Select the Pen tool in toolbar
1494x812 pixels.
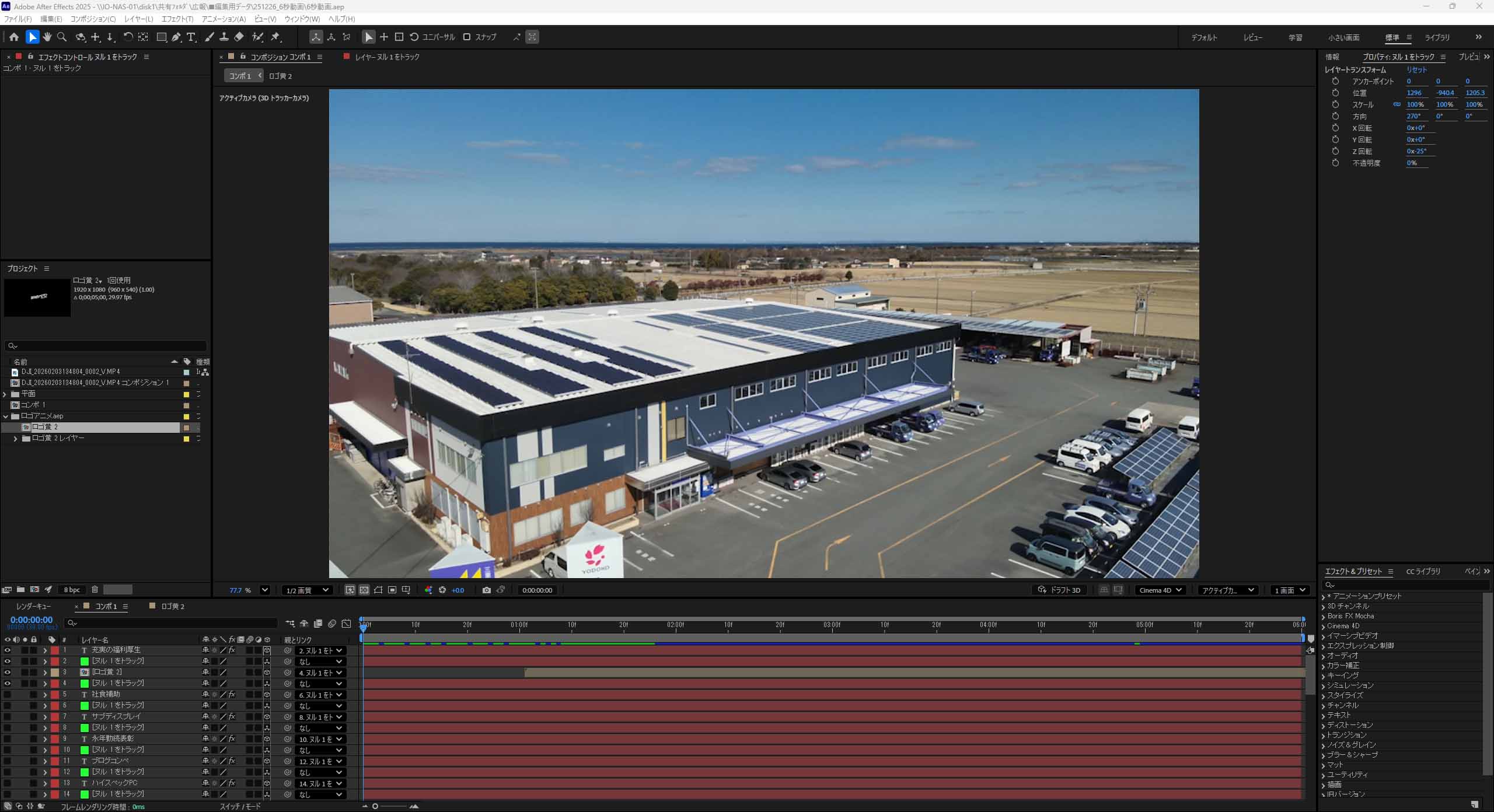176,37
